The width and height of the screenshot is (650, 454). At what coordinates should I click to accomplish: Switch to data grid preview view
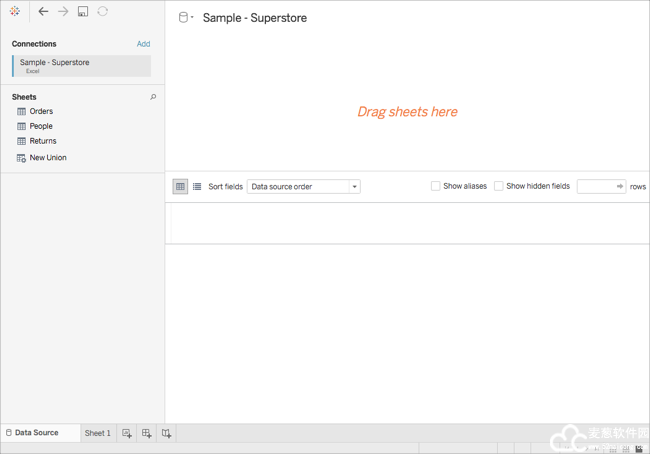tap(180, 186)
